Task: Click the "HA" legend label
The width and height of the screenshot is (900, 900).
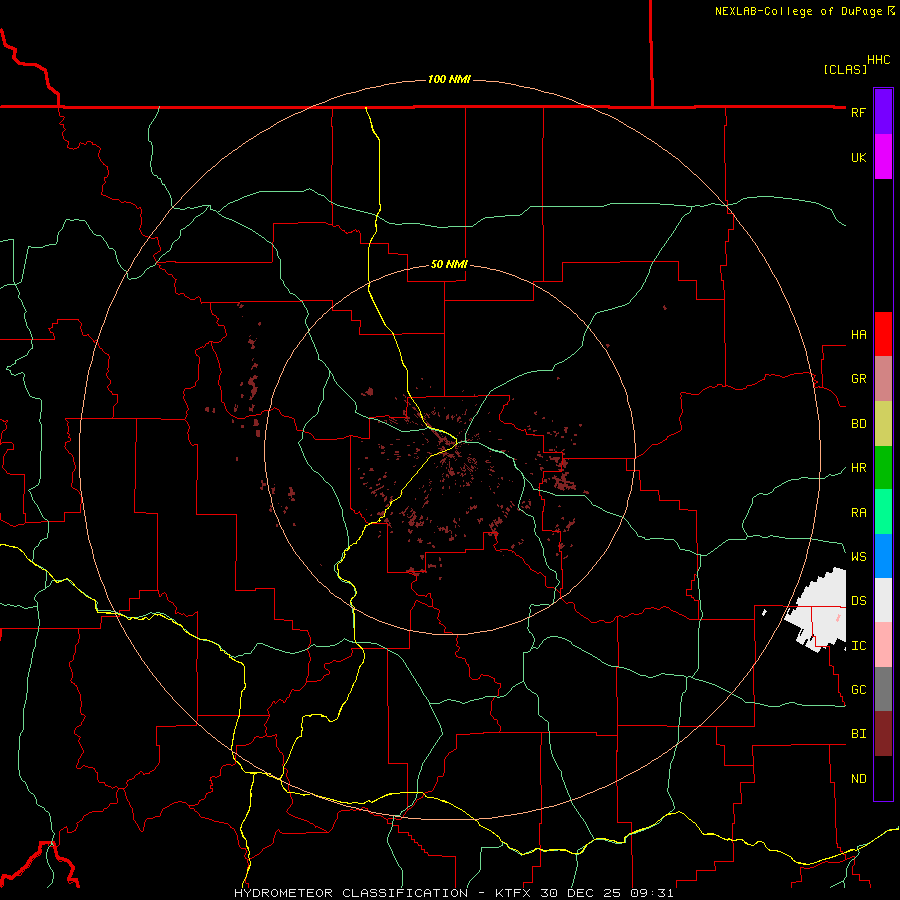Action: tap(858, 335)
